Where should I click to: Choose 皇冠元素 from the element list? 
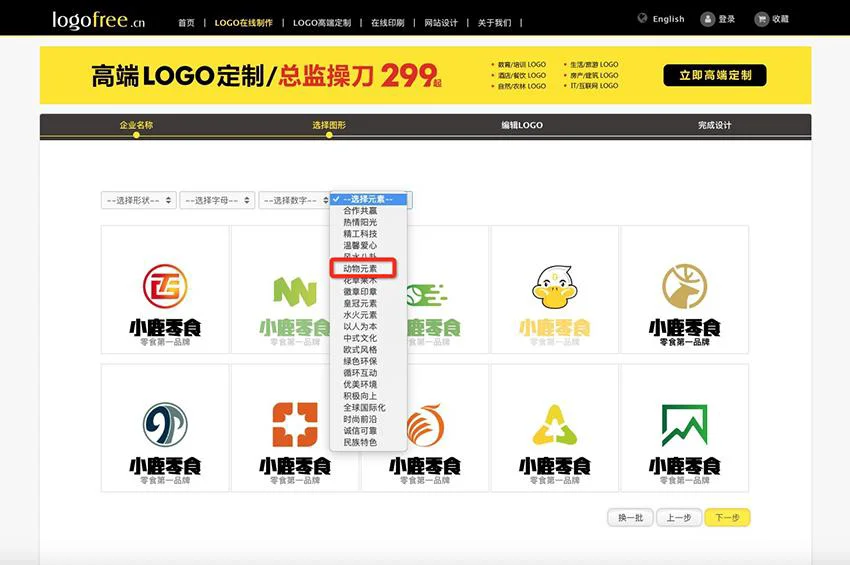[x=369, y=303]
